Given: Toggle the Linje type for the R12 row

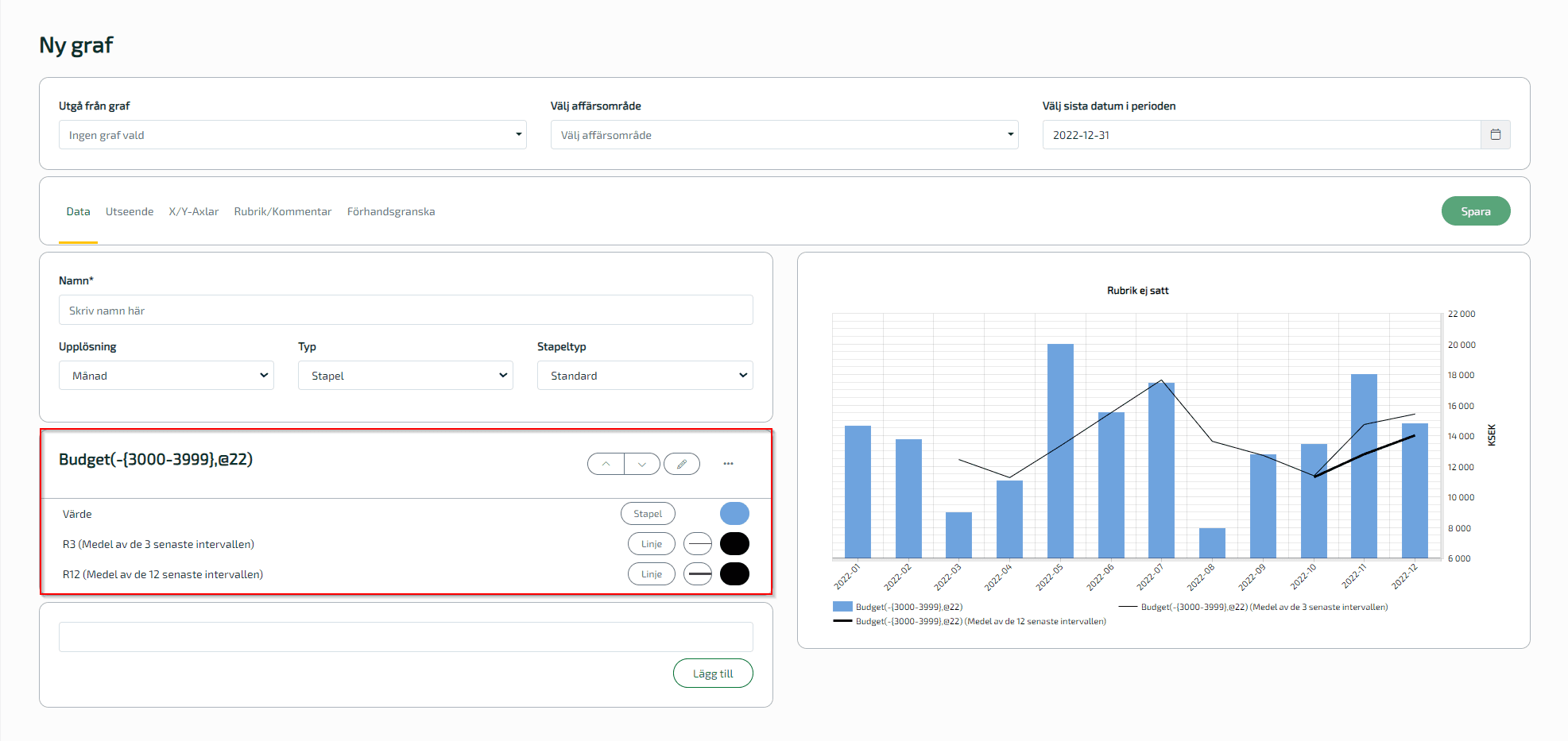Looking at the screenshot, I should [652, 574].
